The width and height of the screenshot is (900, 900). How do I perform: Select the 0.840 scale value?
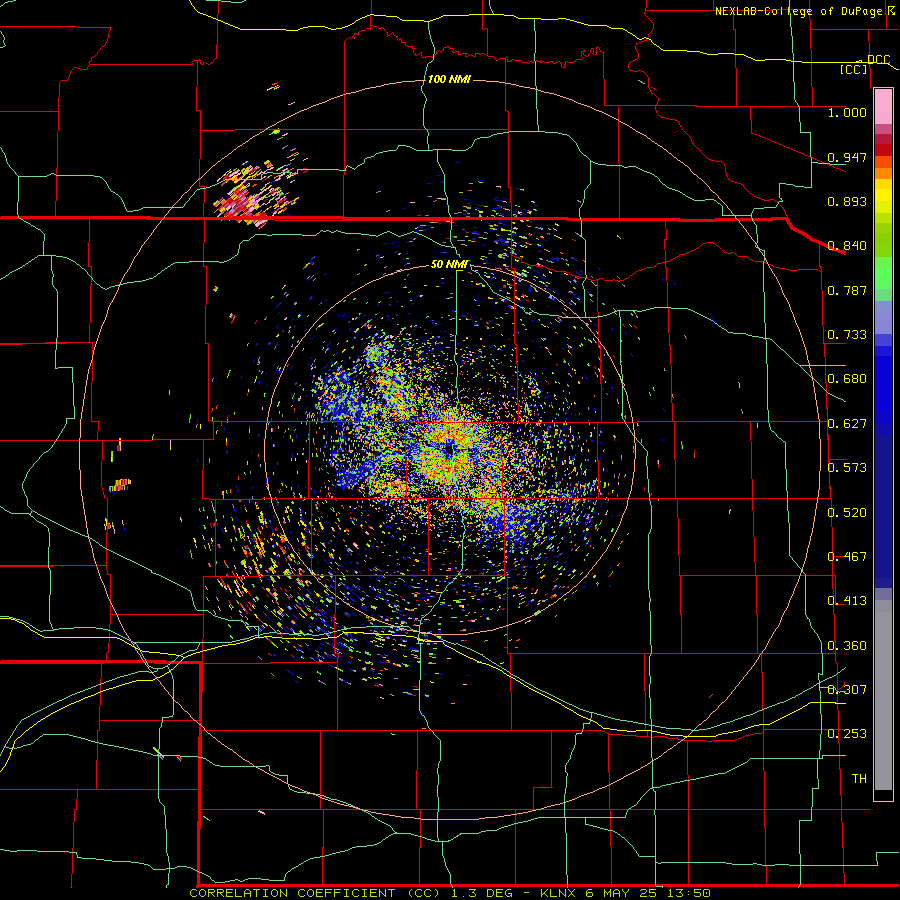pyautogui.click(x=847, y=245)
